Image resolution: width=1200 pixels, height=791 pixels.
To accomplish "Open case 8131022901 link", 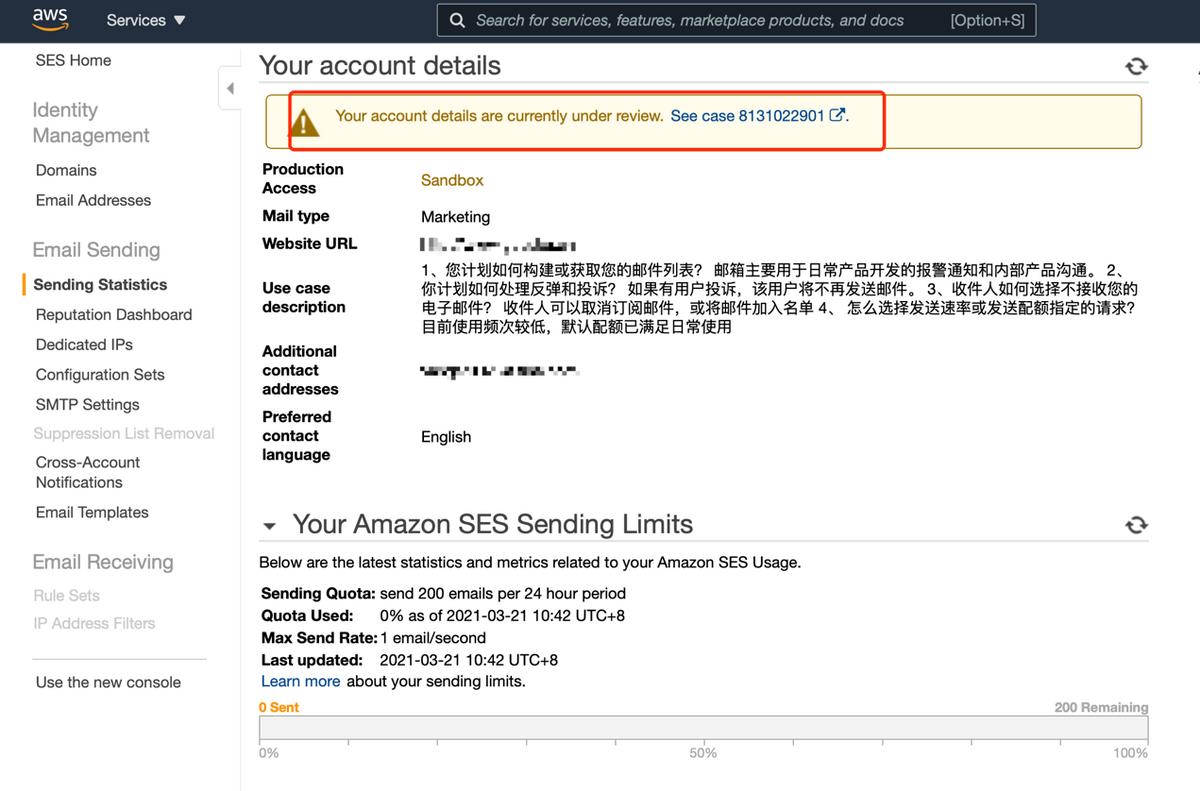I will tap(747, 116).
